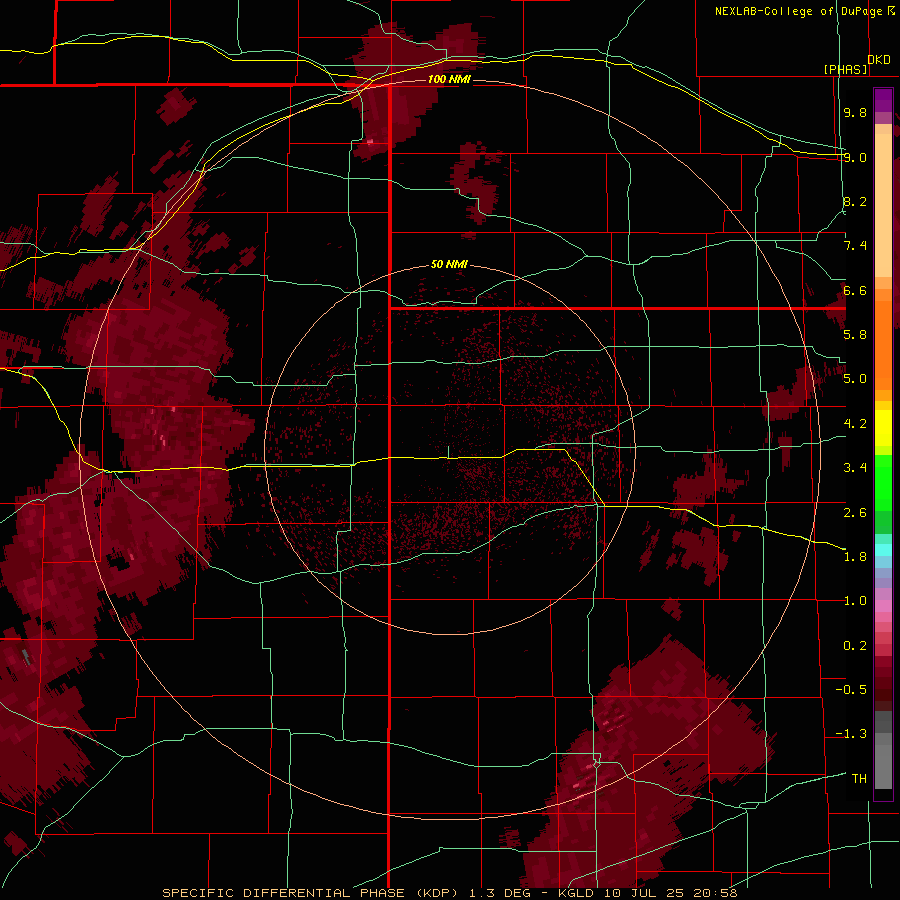Click the [PHAS] legend heading
Viewport: 900px width, 900px height.
click(846, 69)
